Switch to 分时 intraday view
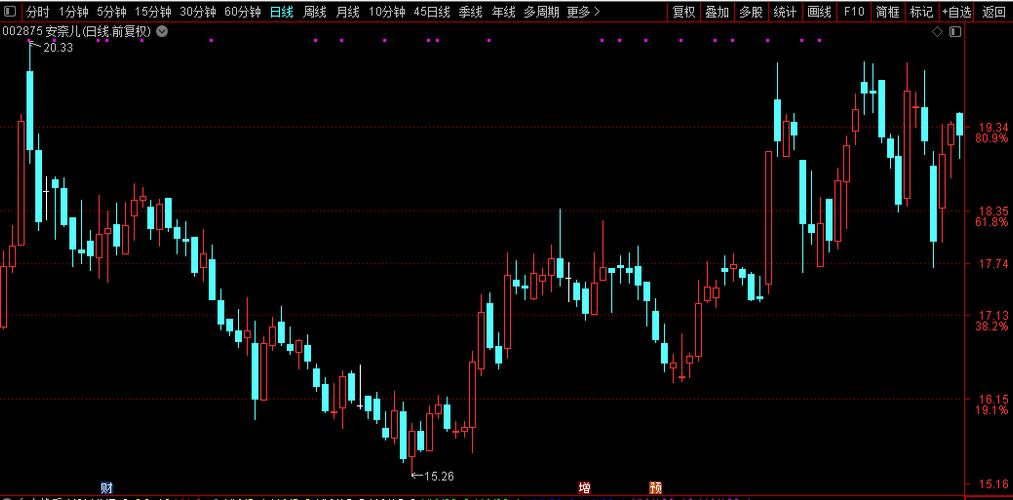Screen dimensions: 1013x500 tap(37, 12)
